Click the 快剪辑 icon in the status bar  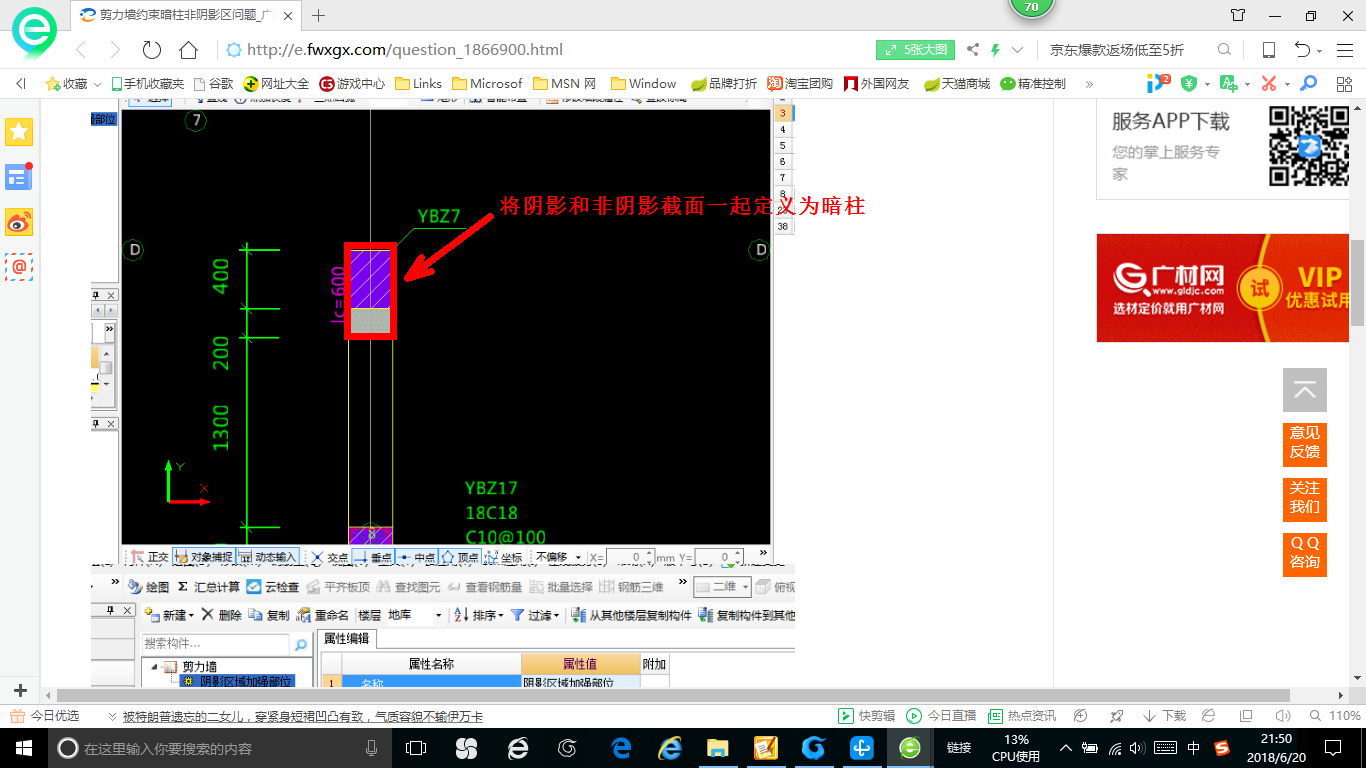(866, 716)
